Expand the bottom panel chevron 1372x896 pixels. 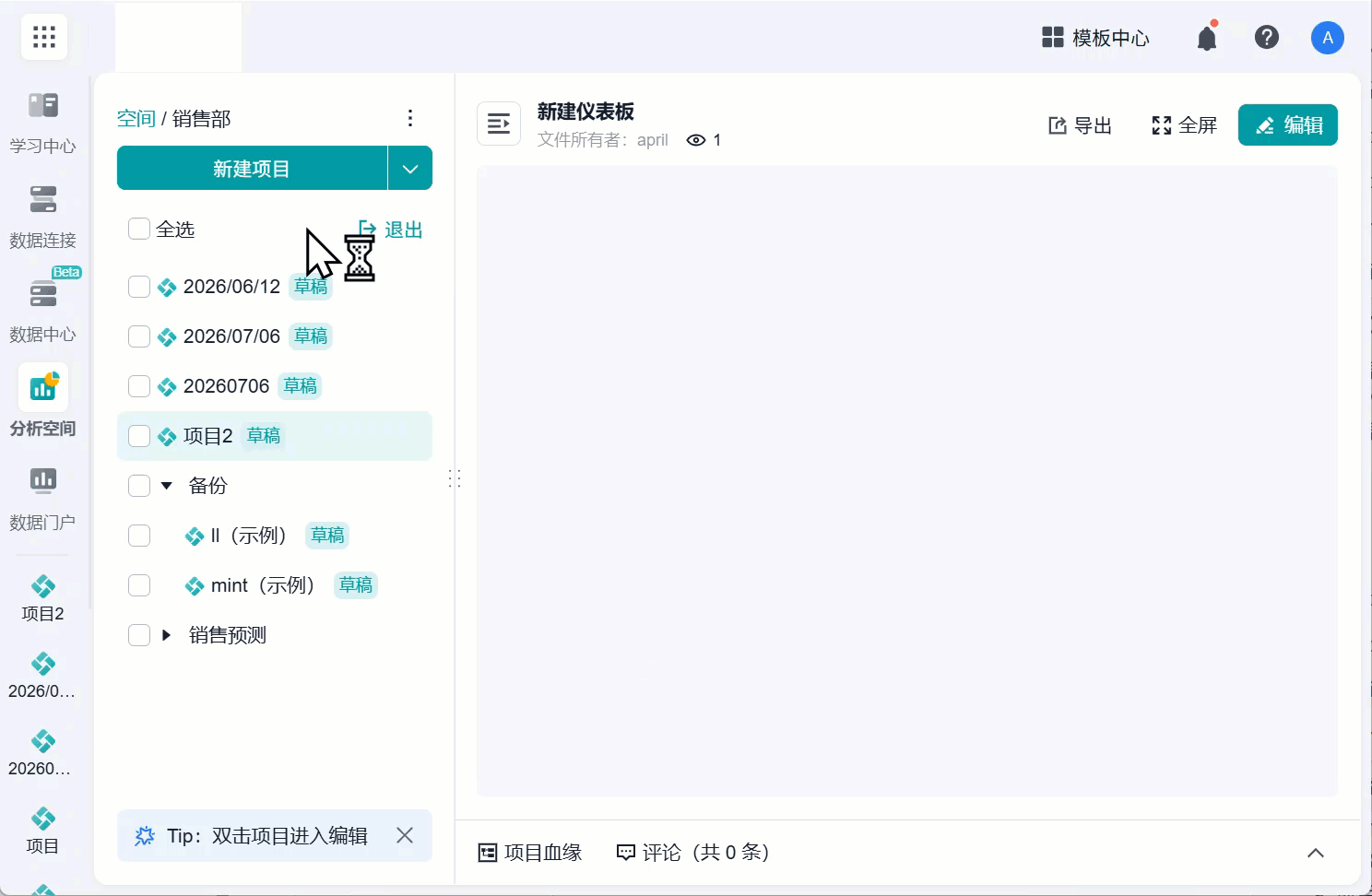pyautogui.click(x=1316, y=853)
